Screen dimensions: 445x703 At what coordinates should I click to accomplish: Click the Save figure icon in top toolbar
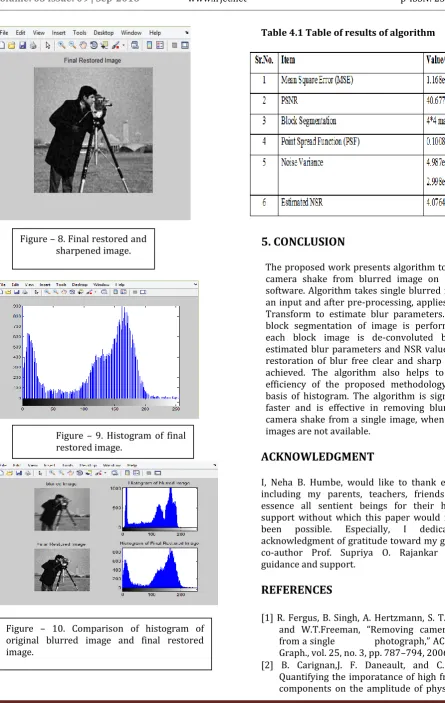point(22,45)
